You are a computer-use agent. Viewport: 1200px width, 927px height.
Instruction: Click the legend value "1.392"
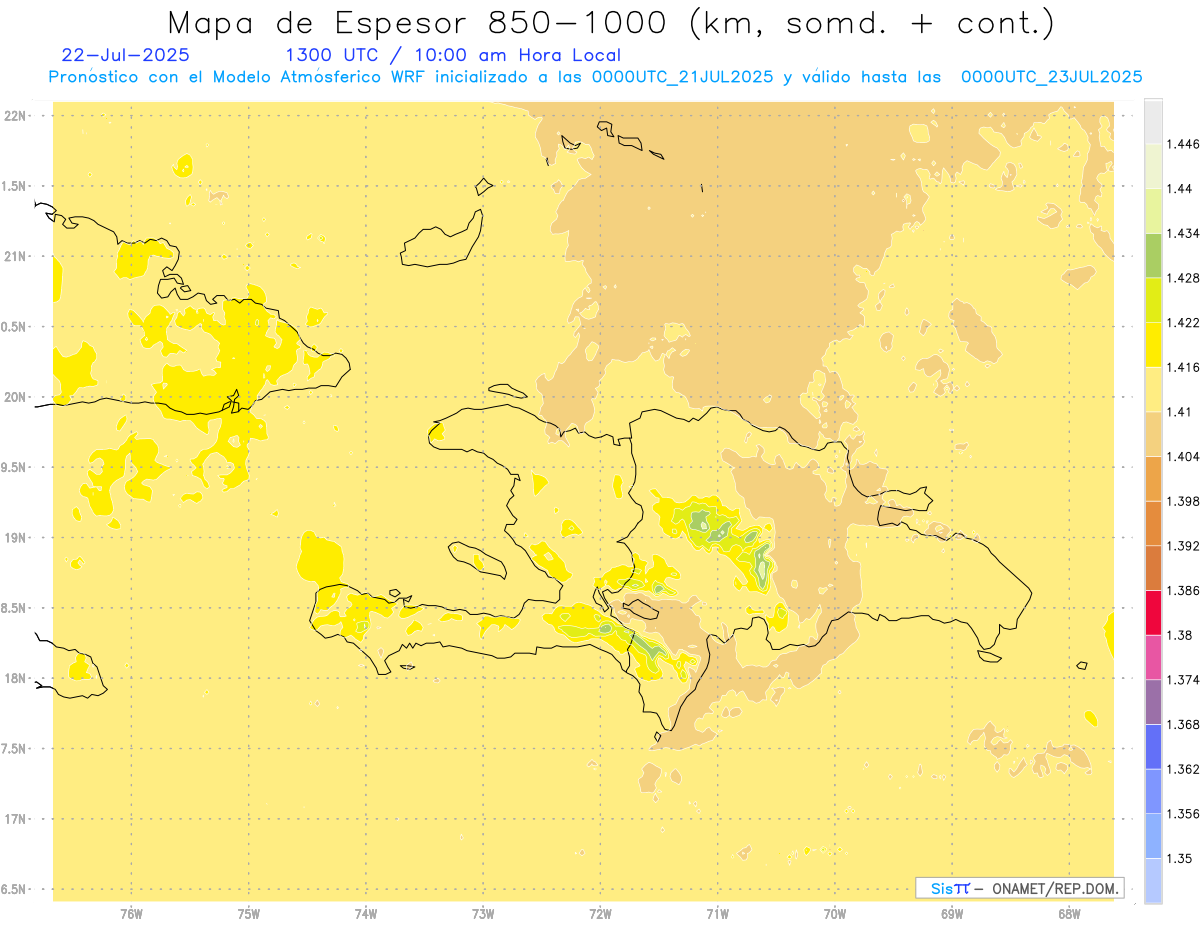tap(1183, 546)
